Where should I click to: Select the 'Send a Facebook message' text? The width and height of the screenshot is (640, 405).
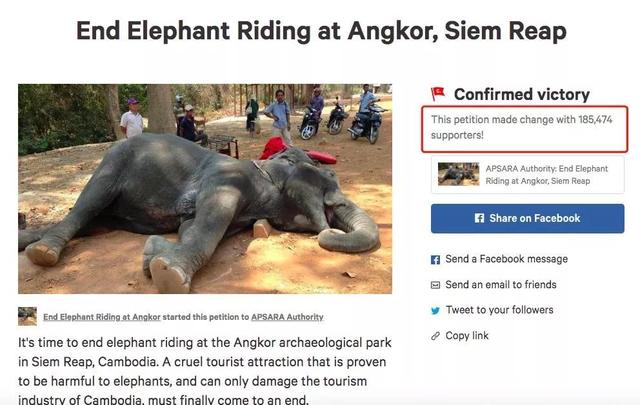click(x=506, y=260)
